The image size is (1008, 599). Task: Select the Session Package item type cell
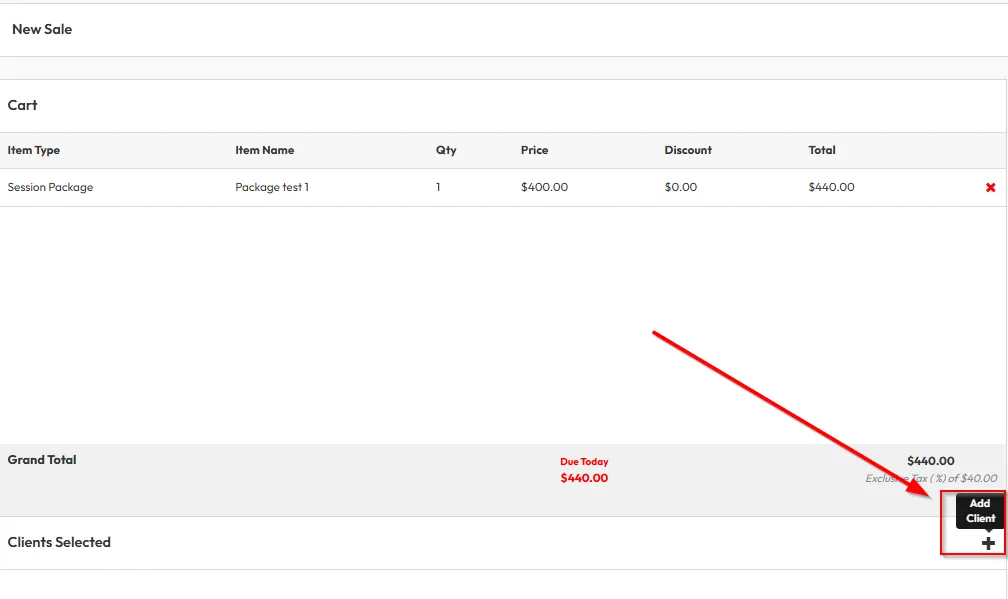tap(50, 187)
